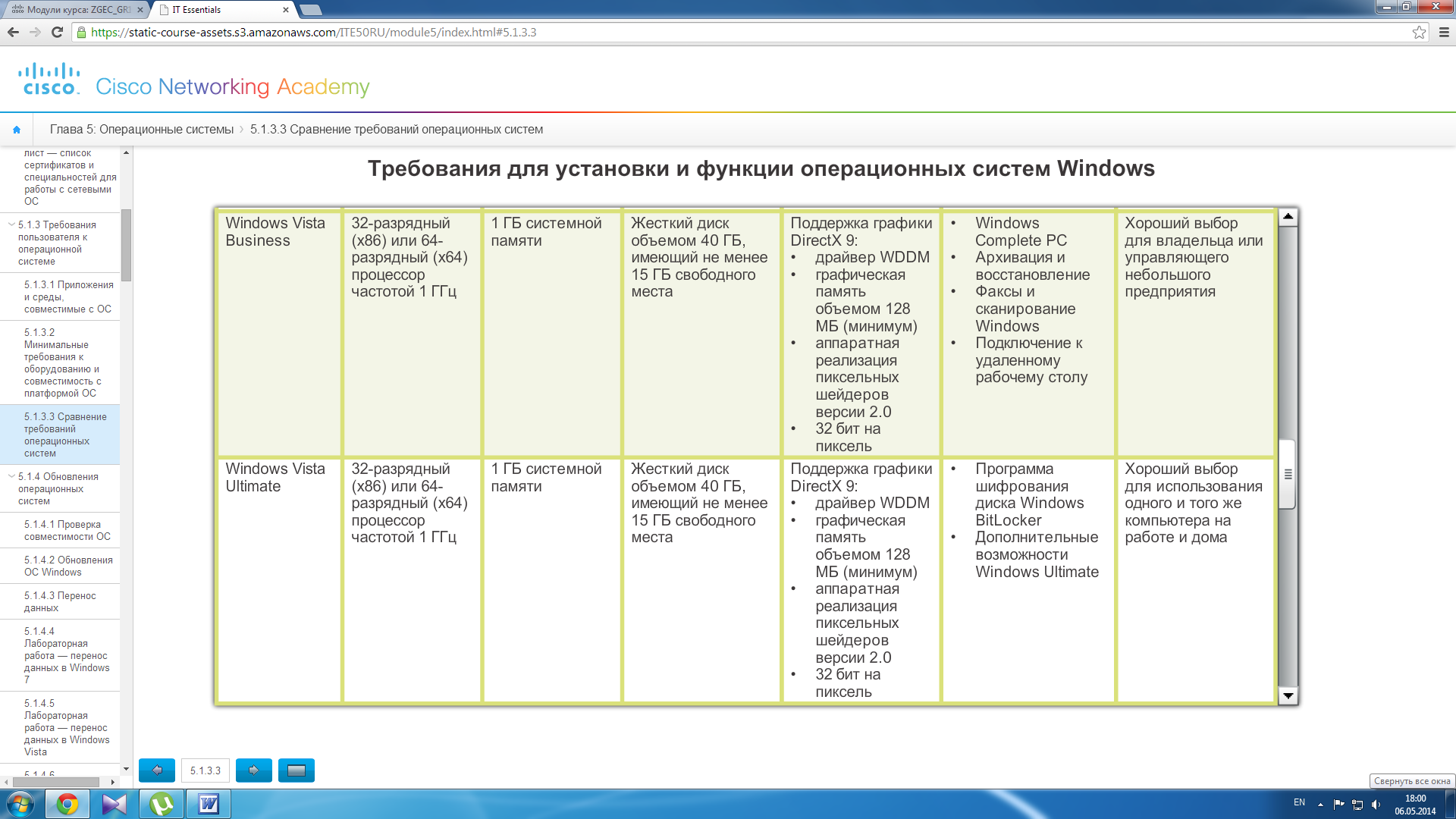This screenshot has height=819, width=1456.
Task: Click Windows Complete PC list item
Action: 1021,231
